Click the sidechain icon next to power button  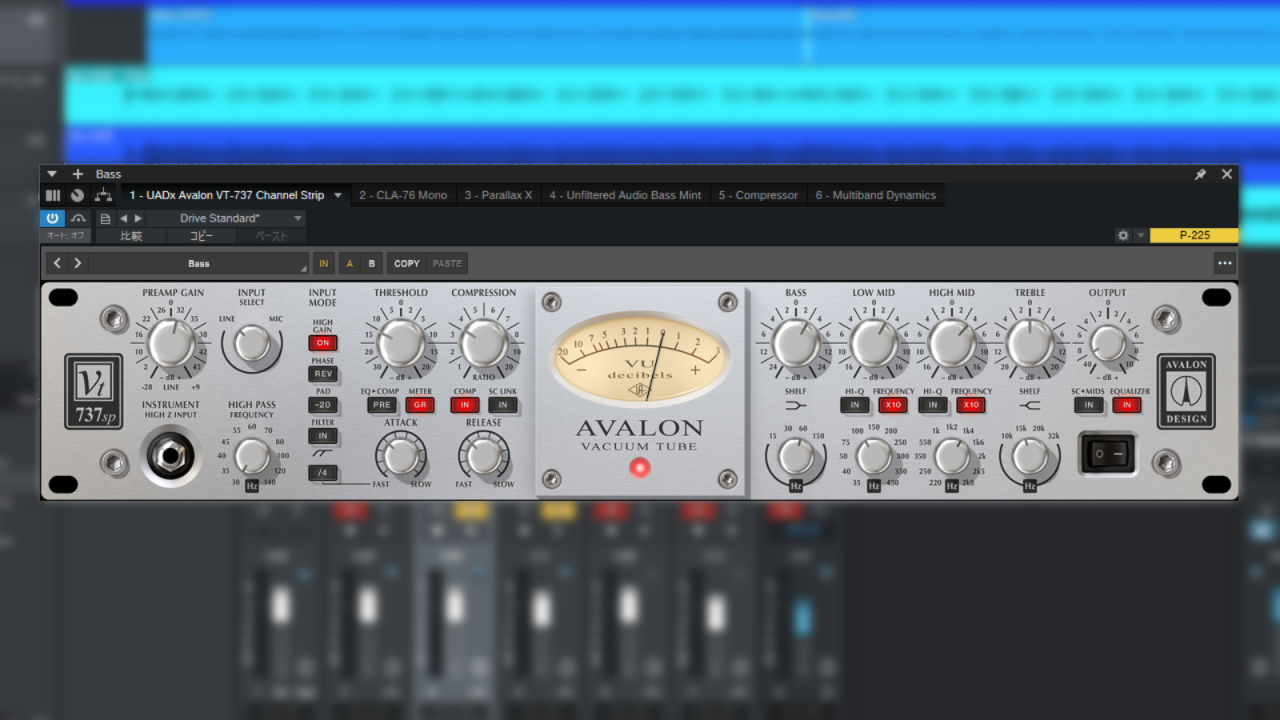[78, 218]
